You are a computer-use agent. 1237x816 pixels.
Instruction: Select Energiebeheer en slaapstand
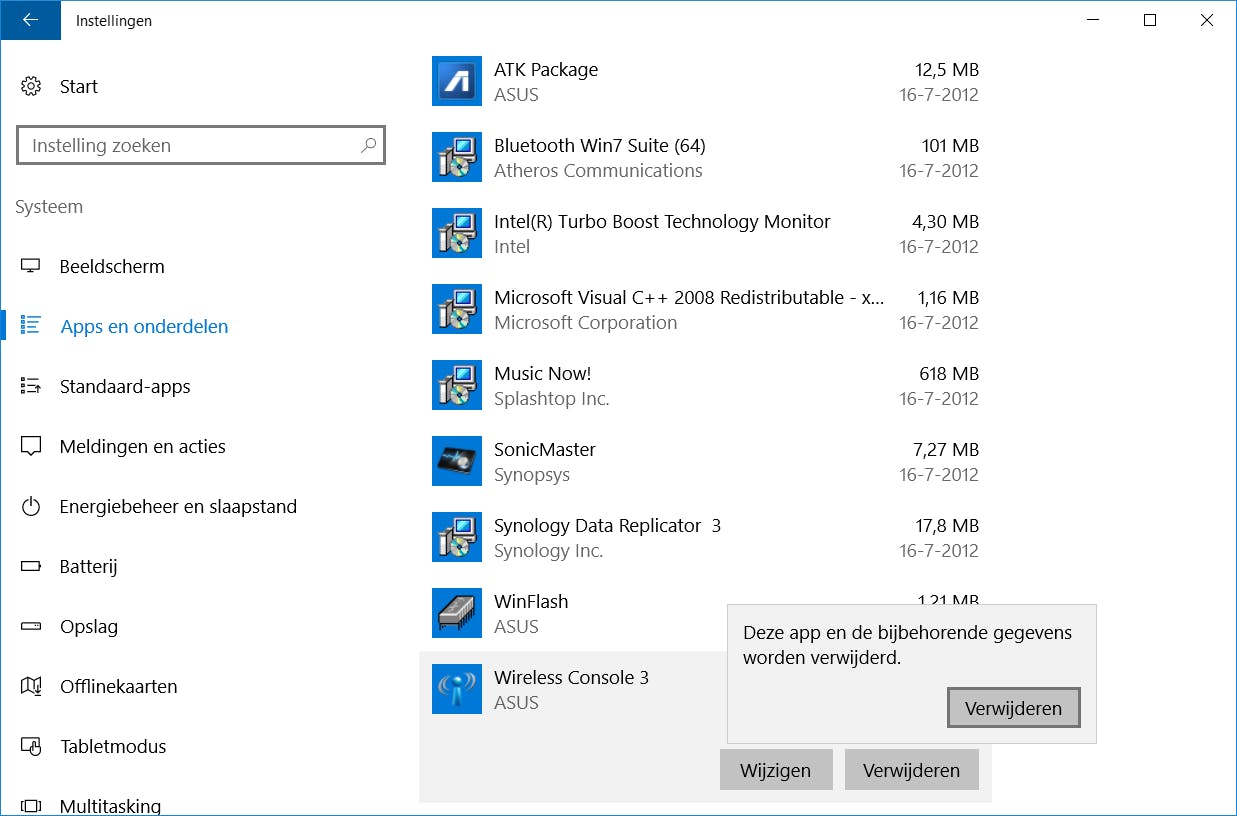178,507
